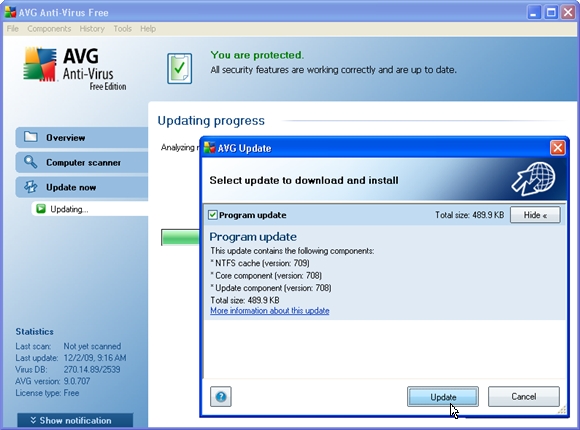Click the Cancel button
The height and width of the screenshot is (430, 580).
pyautogui.click(x=523, y=397)
